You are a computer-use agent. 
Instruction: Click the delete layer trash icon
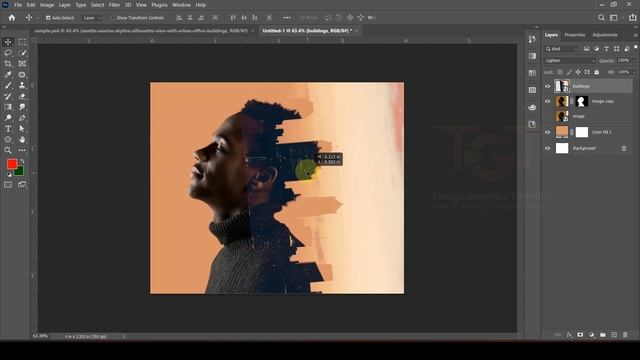click(625, 335)
